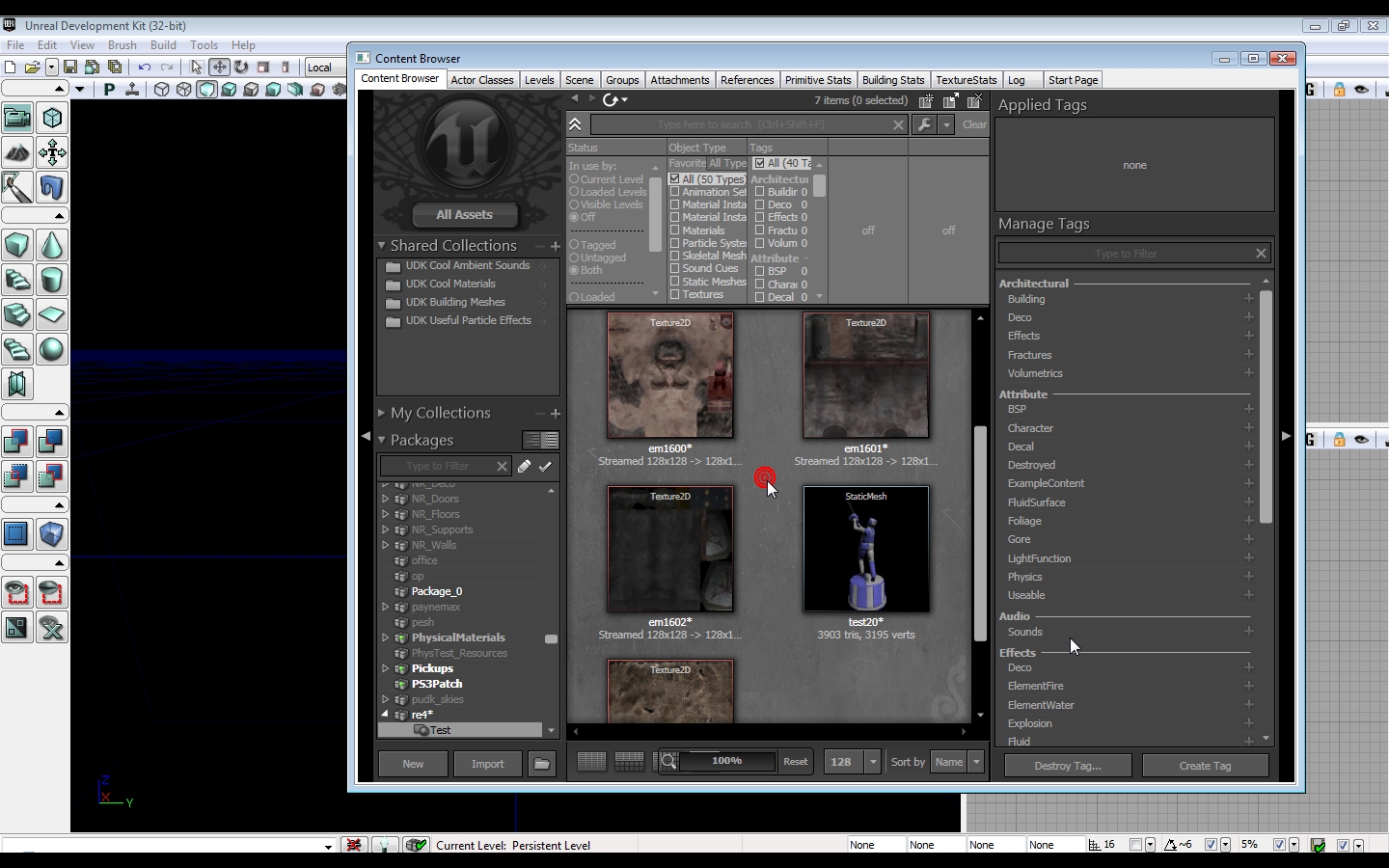Switch to the Actor Classes tab
This screenshot has height=868, width=1389.
tap(481, 80)
